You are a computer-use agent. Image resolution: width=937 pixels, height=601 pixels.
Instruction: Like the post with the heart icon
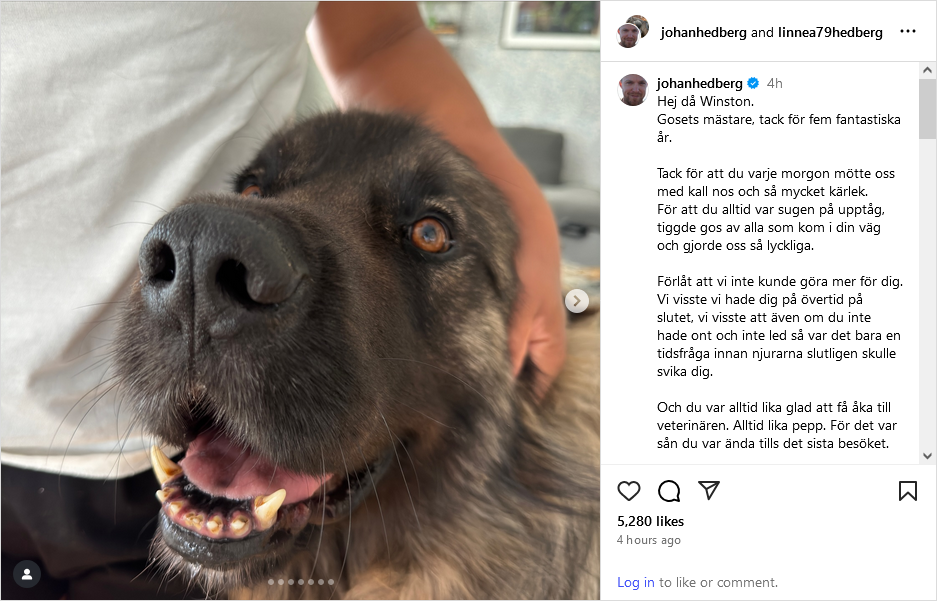click(629, 491)
